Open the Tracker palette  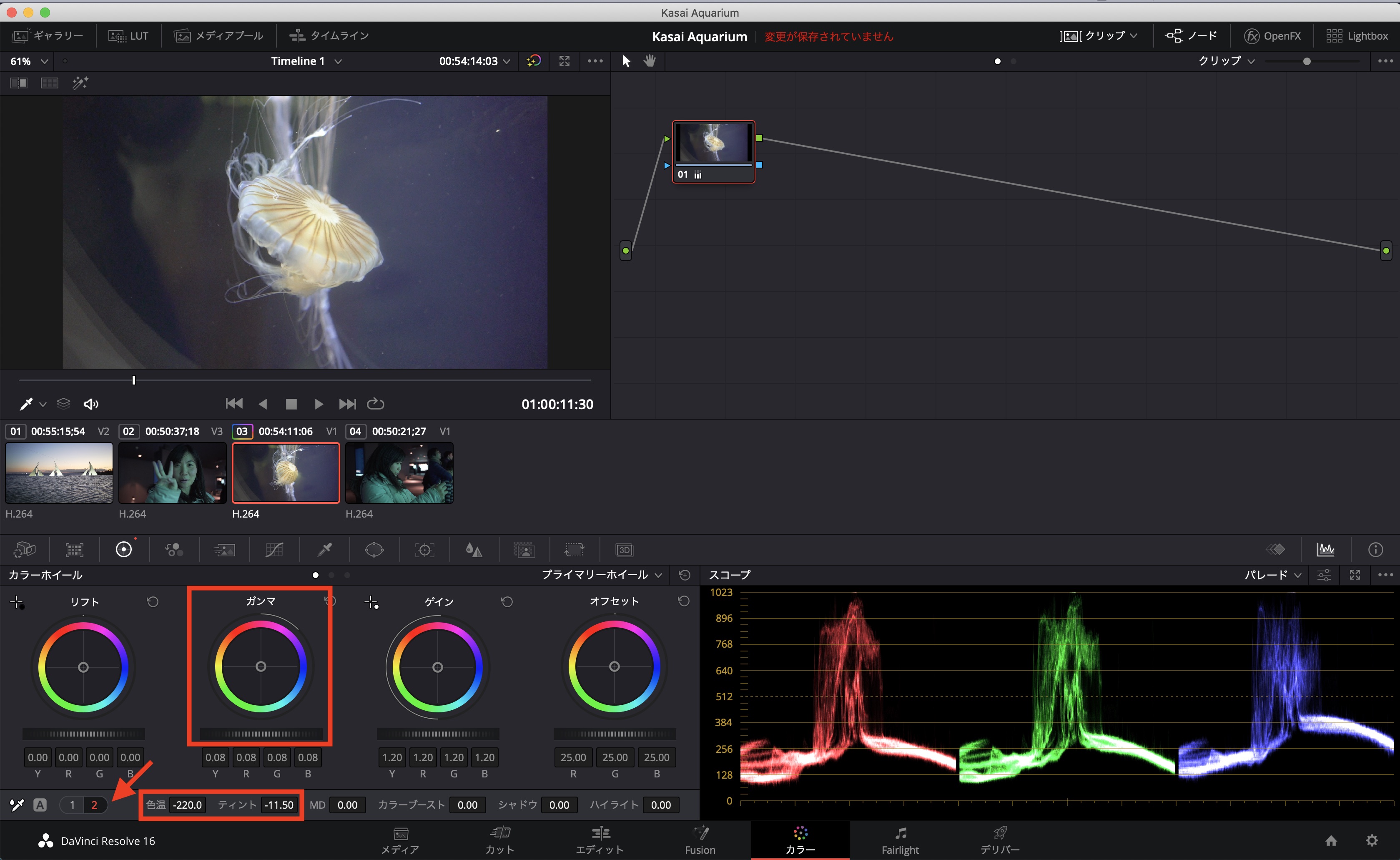pyautogui.click(x=424, y=549)
